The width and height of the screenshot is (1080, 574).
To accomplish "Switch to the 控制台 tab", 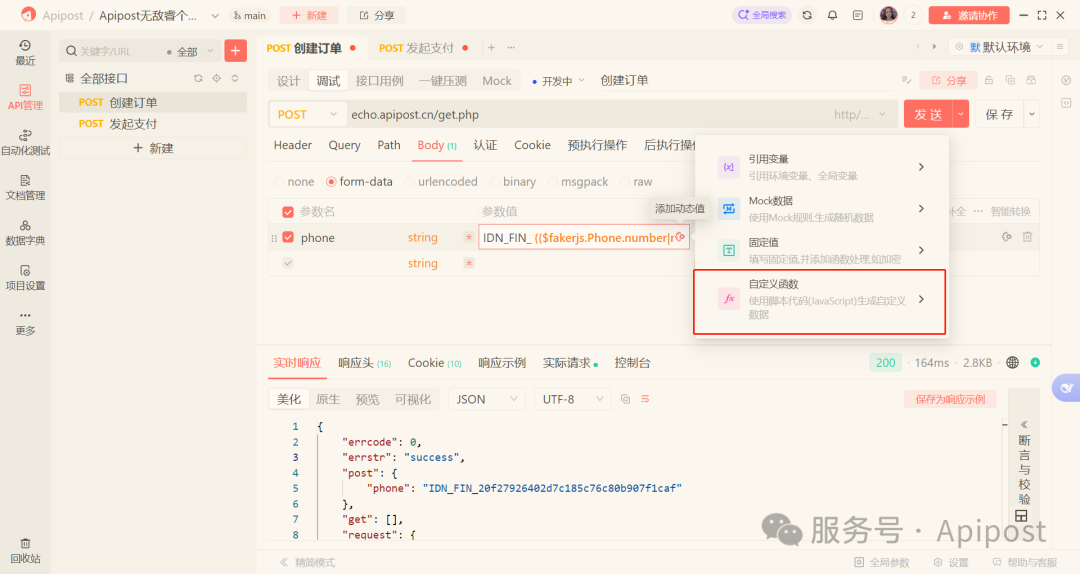I will click(632, 362).
